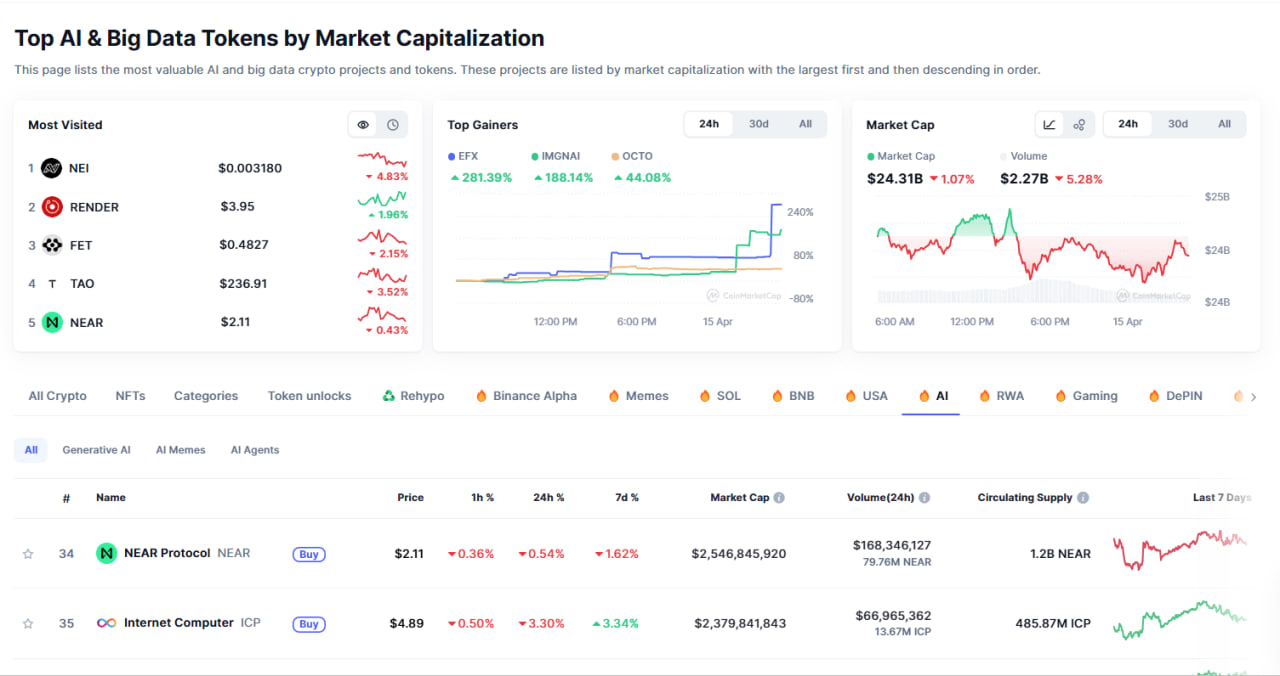The height and width of the screenshot is (676, 1280).
Task: Star Internet Computer to add to watchlist
Action: point(28,624)
